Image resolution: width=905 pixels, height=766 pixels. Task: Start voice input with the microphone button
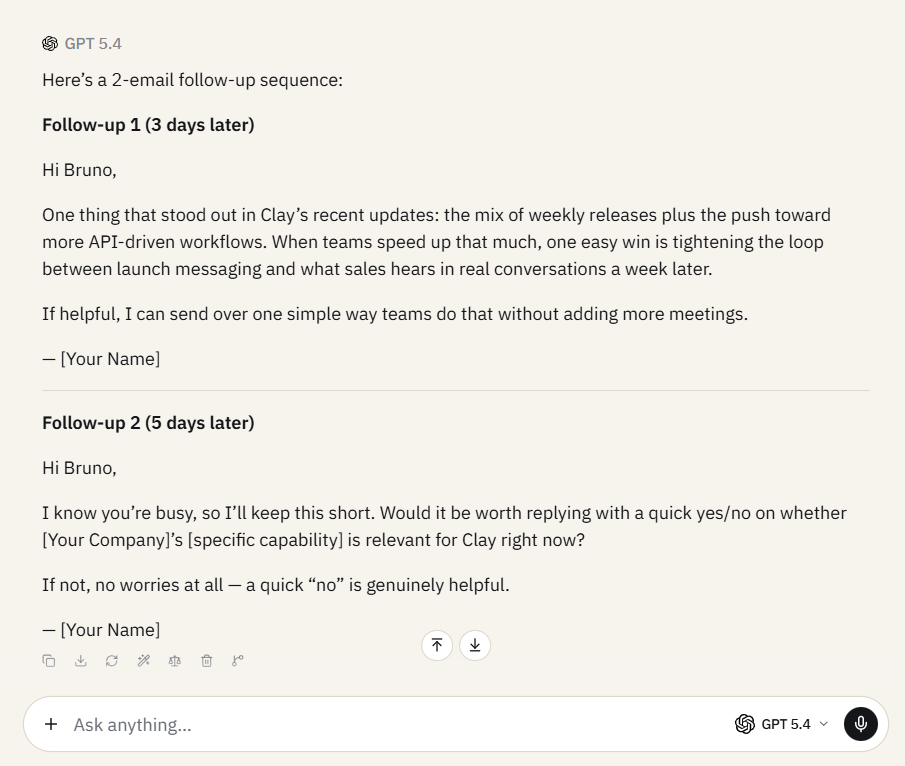click(x=861, y=724)
